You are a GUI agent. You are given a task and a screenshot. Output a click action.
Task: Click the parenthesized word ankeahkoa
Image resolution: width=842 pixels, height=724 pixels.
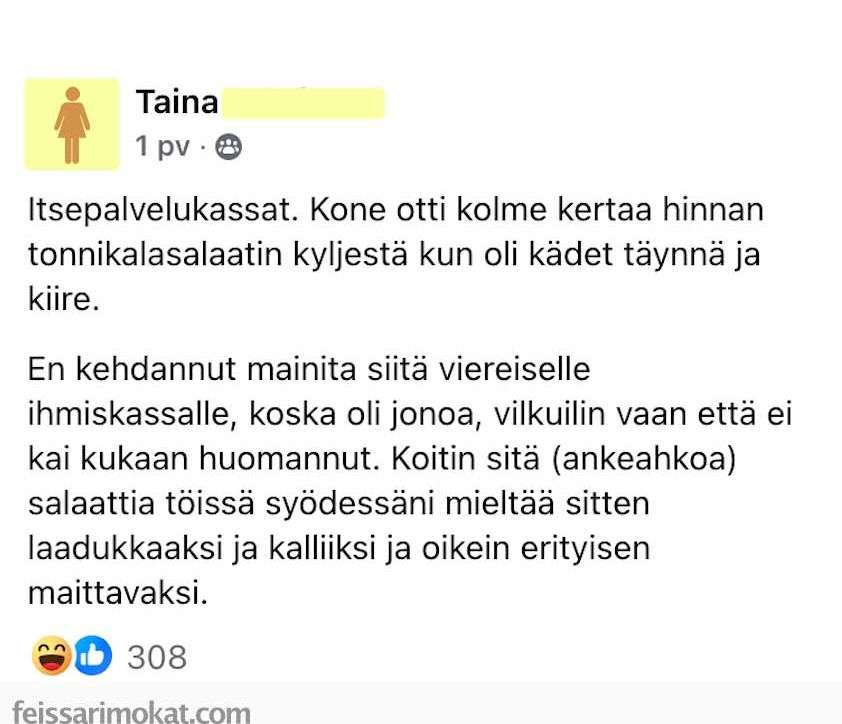644,460
